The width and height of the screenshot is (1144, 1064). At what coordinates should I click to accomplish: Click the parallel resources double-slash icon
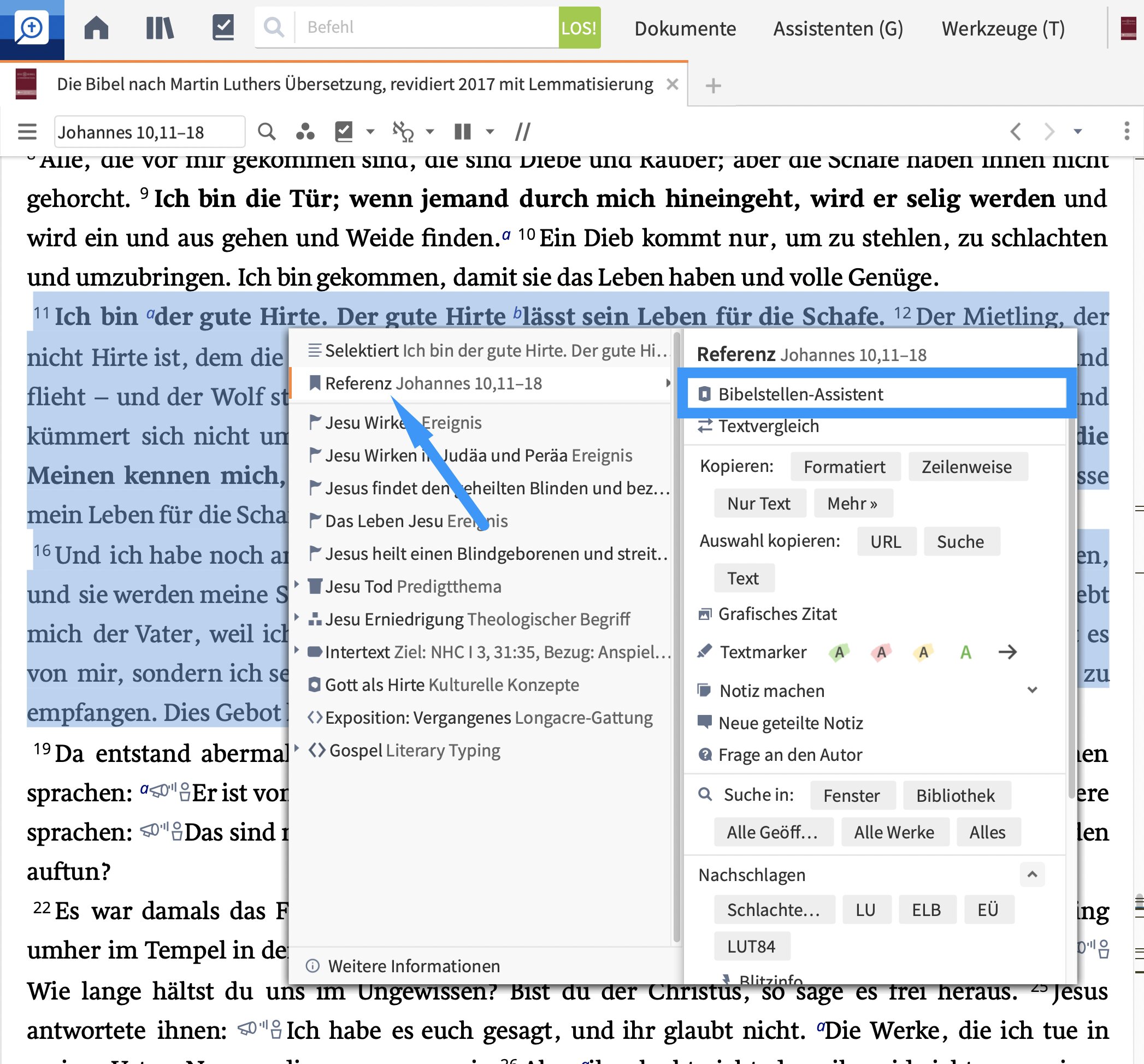(522, 132)
